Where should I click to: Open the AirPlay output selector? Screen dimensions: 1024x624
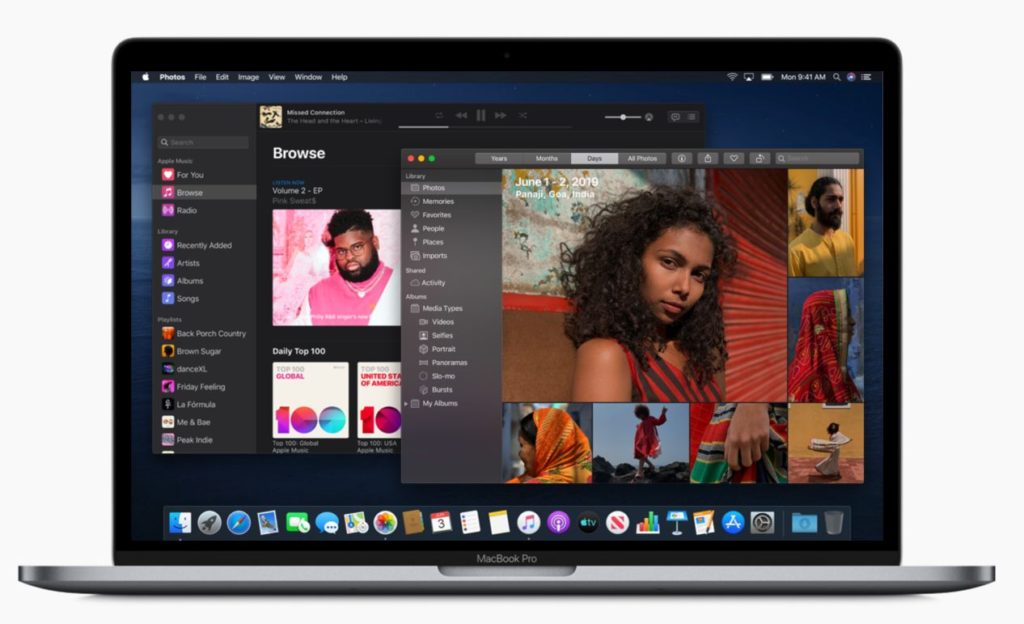648,117
